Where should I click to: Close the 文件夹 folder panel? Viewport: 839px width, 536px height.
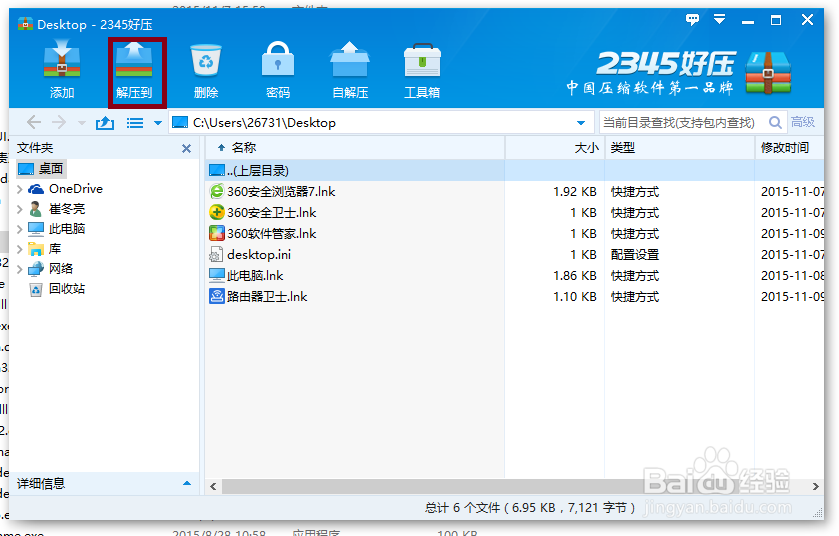point(186,148)
